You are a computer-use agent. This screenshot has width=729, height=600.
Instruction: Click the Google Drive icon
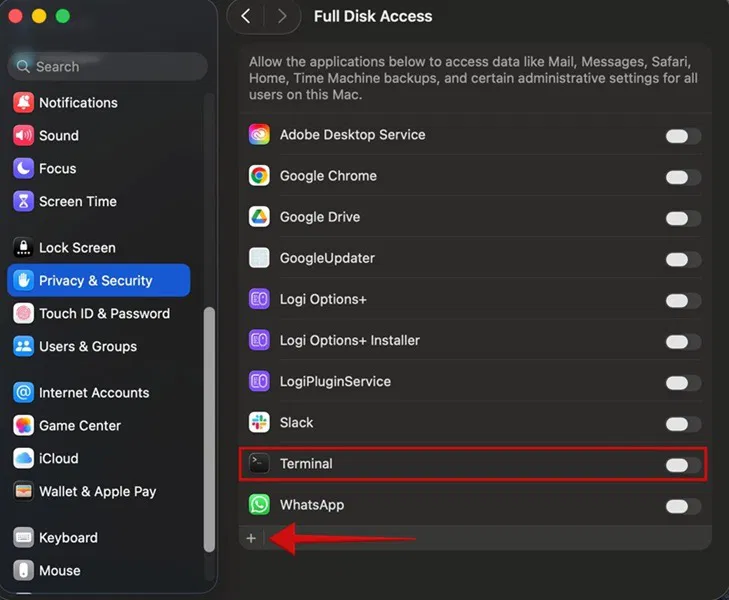pos(259,217)
